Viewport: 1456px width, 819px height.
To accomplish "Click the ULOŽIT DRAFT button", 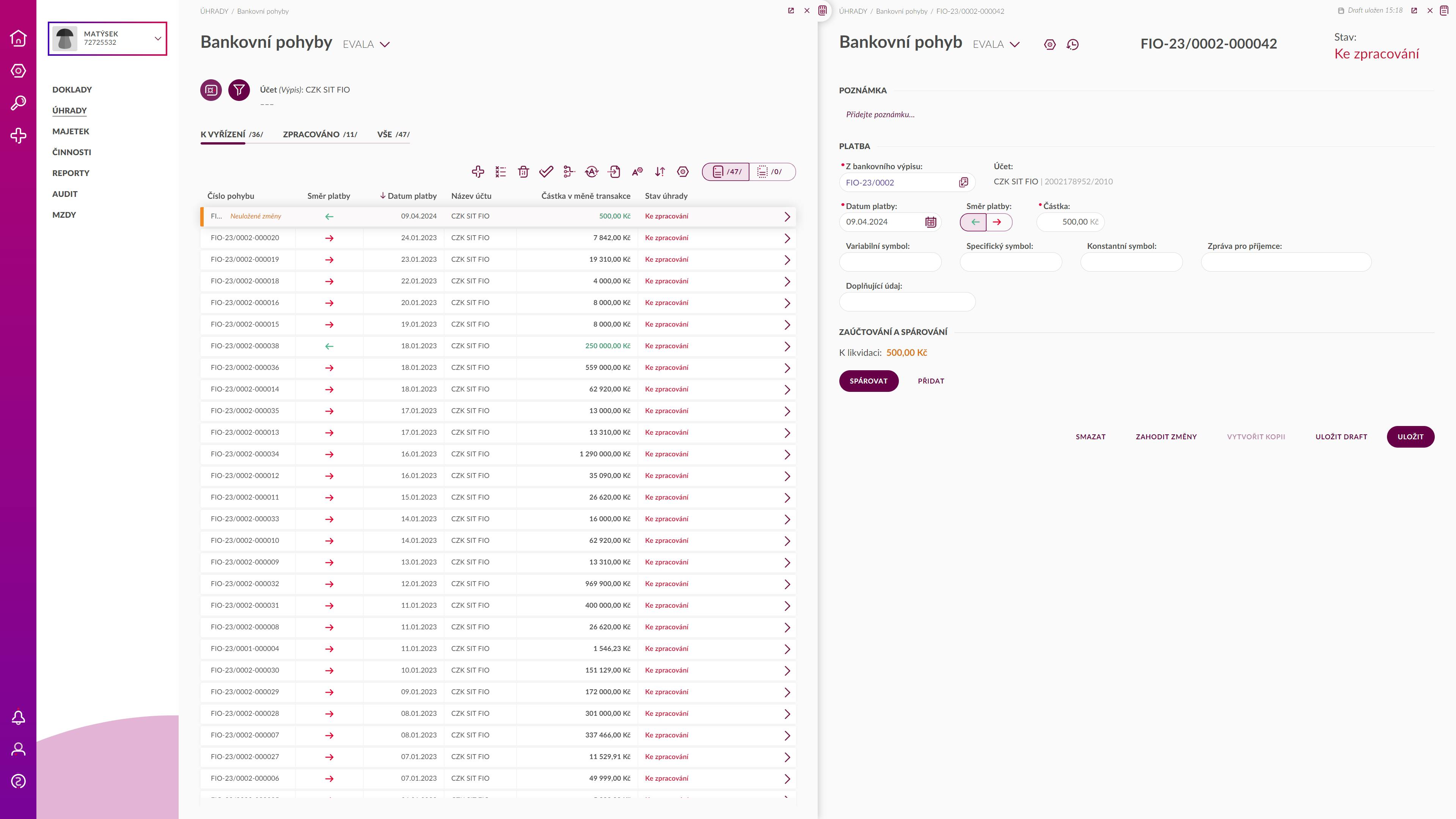I will tap(1341, 437).
